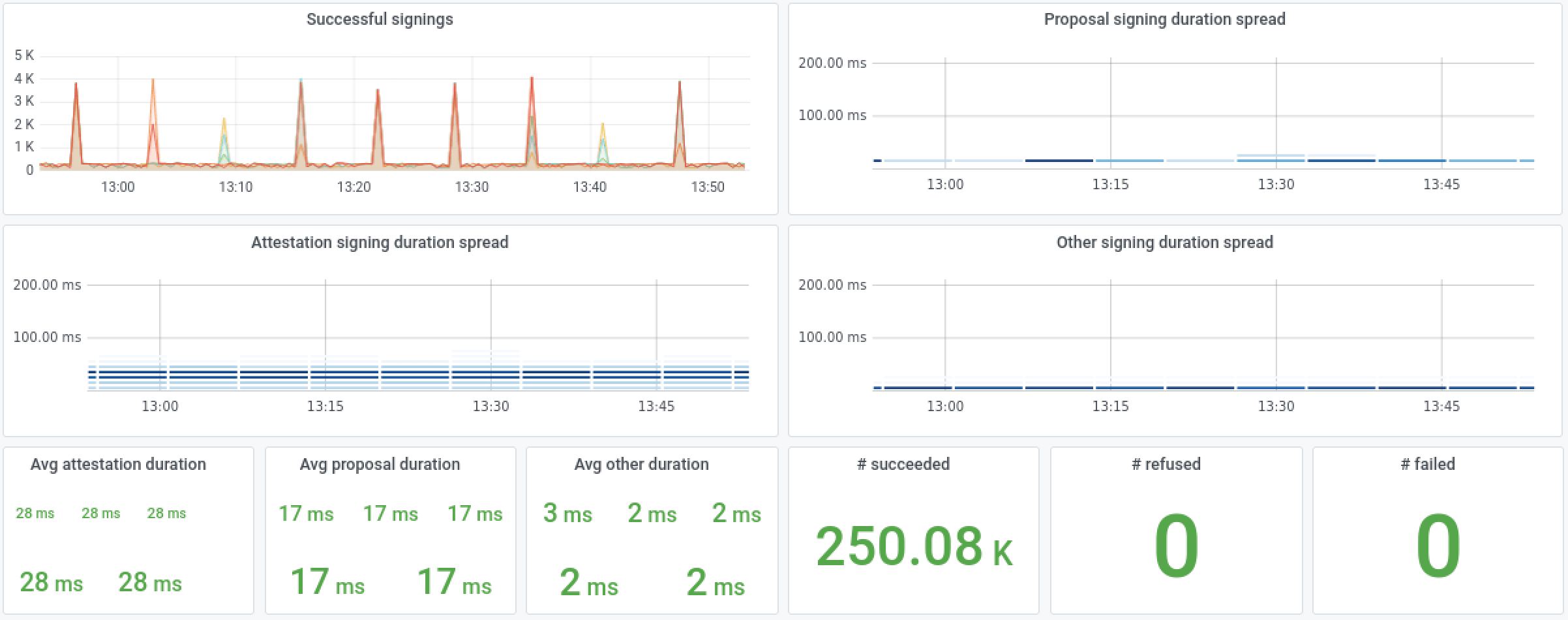The width and height of the screenshot is (1568, 620).
Task: Open Proposal signing duration spread panel title
Action: click(1164, 20)
